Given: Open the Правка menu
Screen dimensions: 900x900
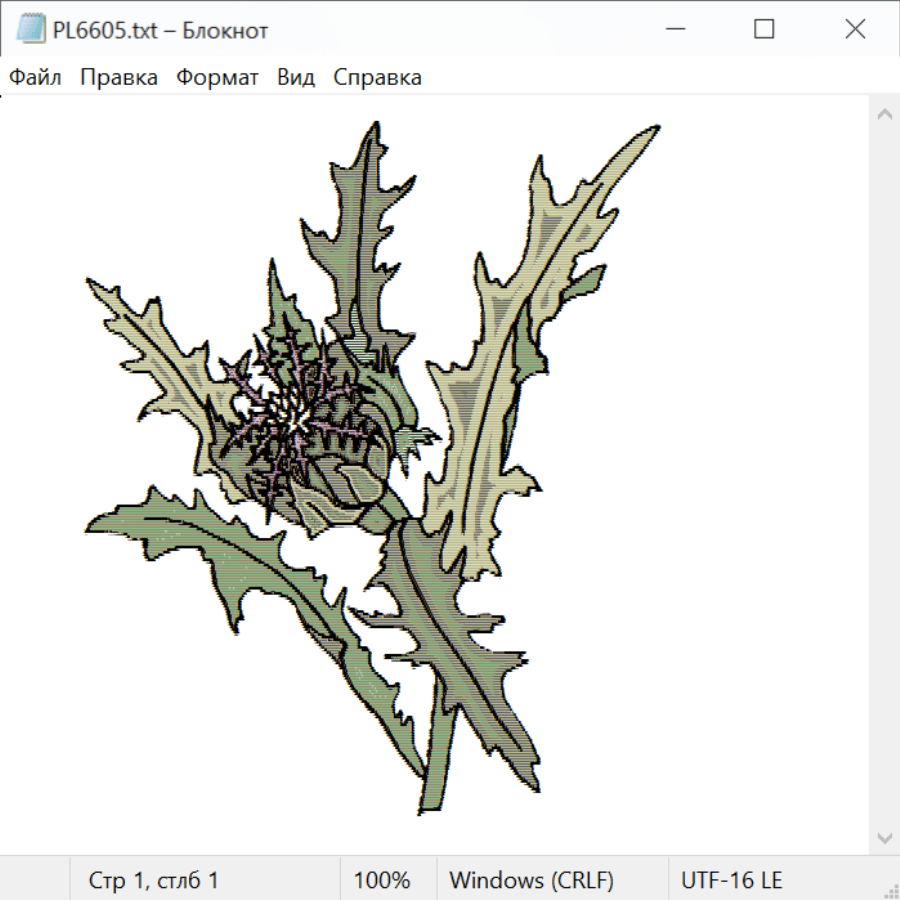Looking at the screenshot, I should click(x=119, y=78).
